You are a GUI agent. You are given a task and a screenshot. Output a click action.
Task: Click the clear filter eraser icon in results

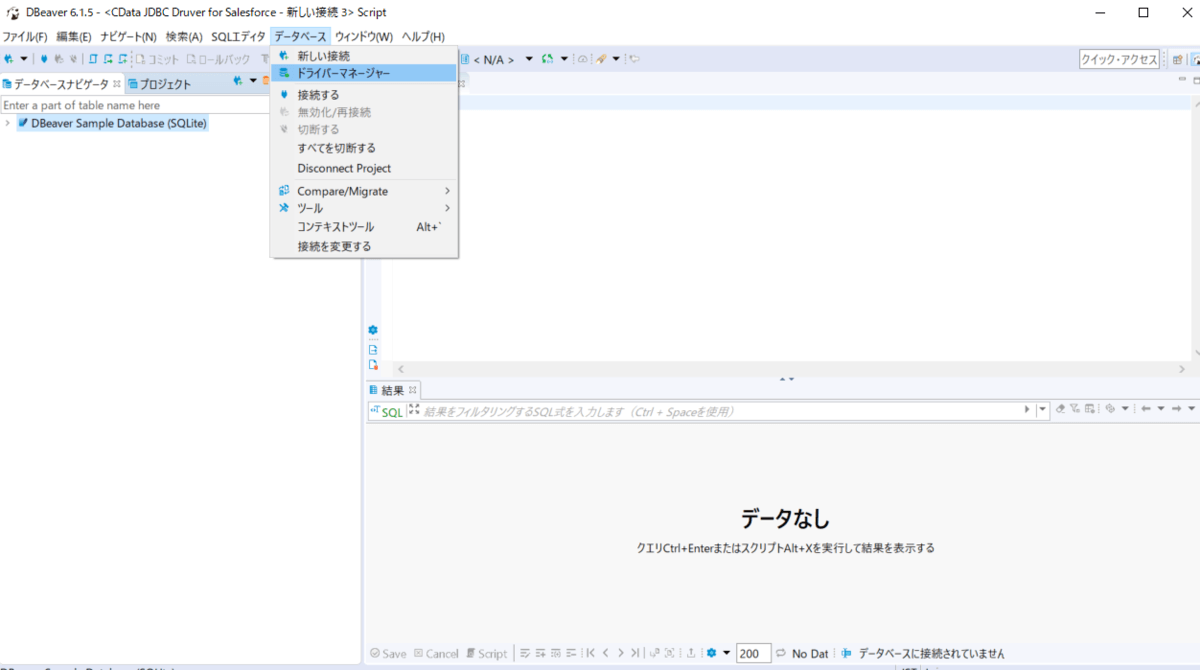point(1062,409)
